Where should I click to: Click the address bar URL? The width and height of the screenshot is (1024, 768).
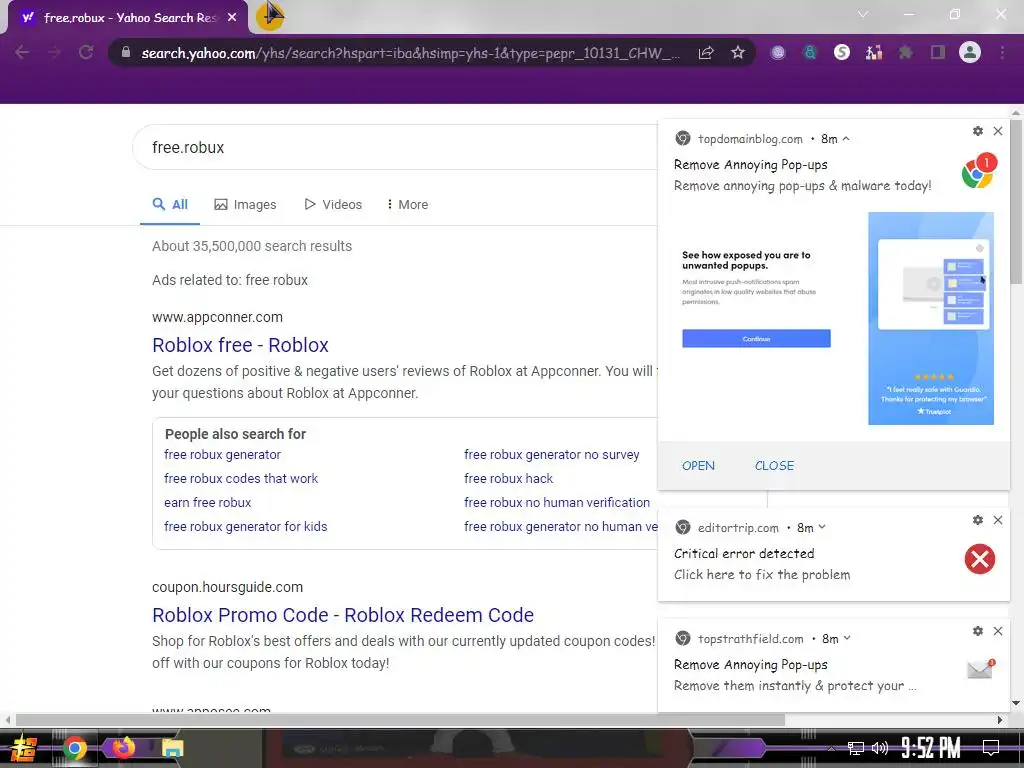click(x=410, y=53)
